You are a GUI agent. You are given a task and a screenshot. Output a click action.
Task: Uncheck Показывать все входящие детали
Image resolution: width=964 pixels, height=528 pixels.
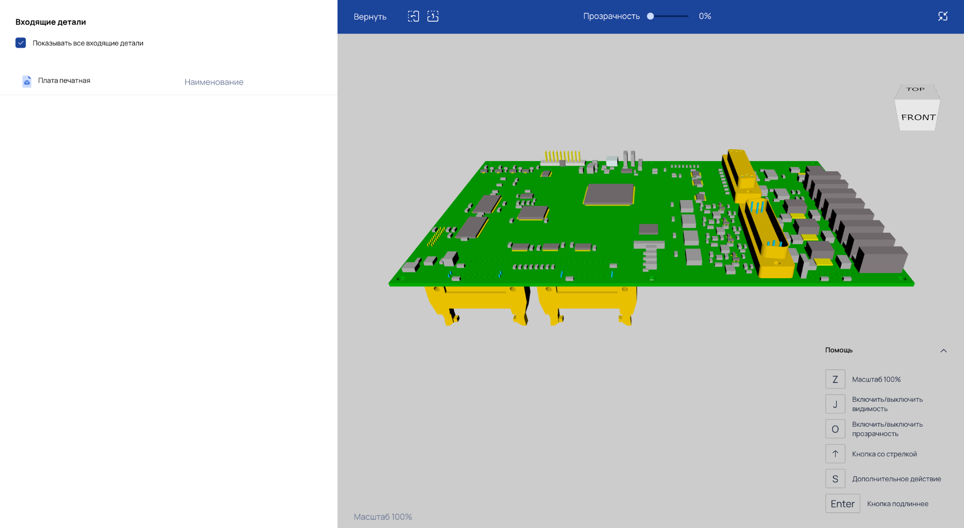click(21, 43)
